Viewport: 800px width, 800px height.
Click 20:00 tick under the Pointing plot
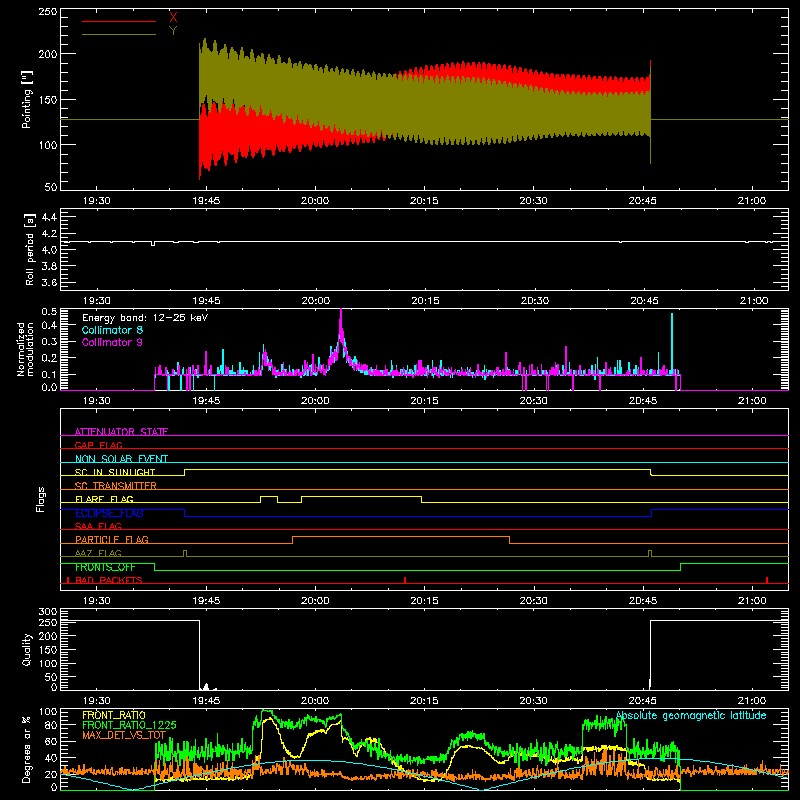click(x=315, y=201)
